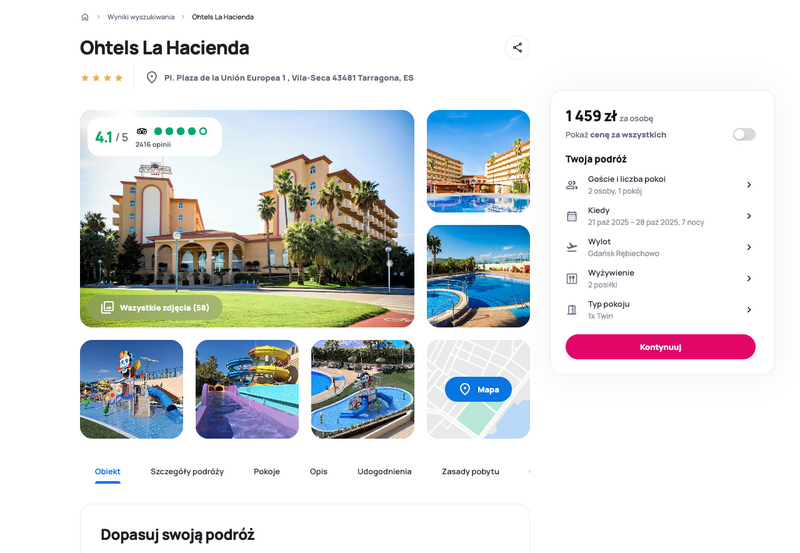The width and height of the screenshot is (800, 553).
Task: Click the calendar icon next to Kiedy
Action: (572, 216)
